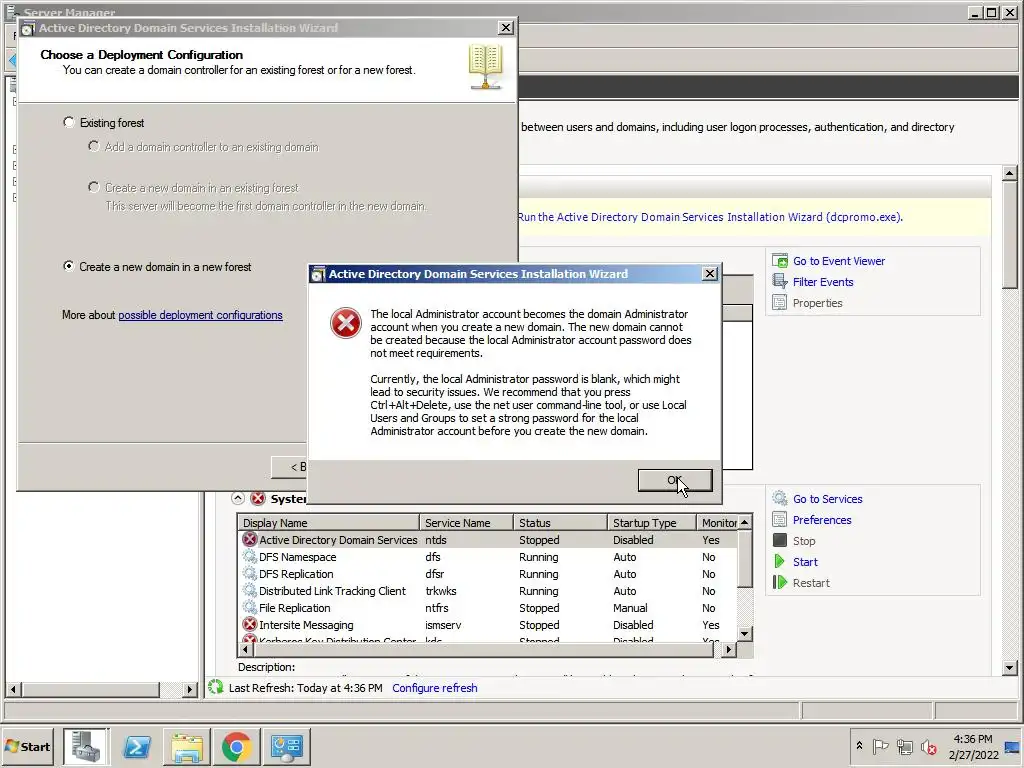Open Go to Services
This screenshot has height=768, width=1024.
click(827, 499)
